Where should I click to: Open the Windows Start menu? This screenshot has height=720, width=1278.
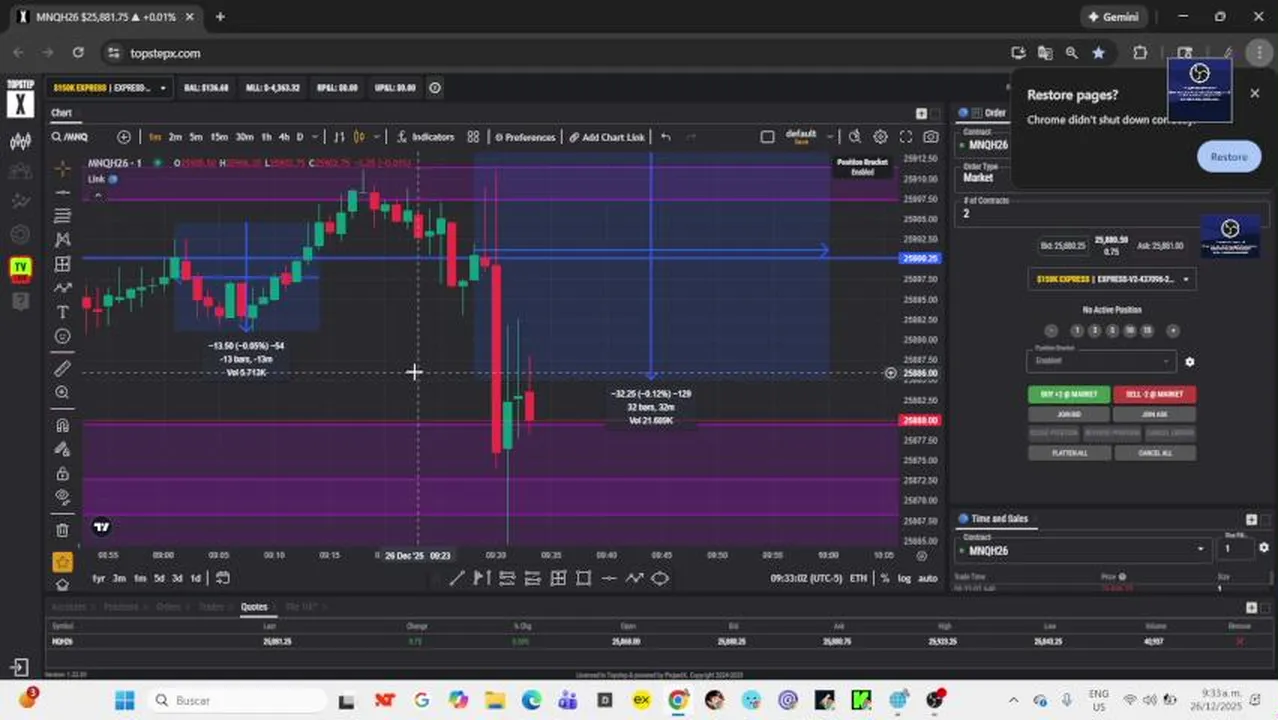coord(124,700)
